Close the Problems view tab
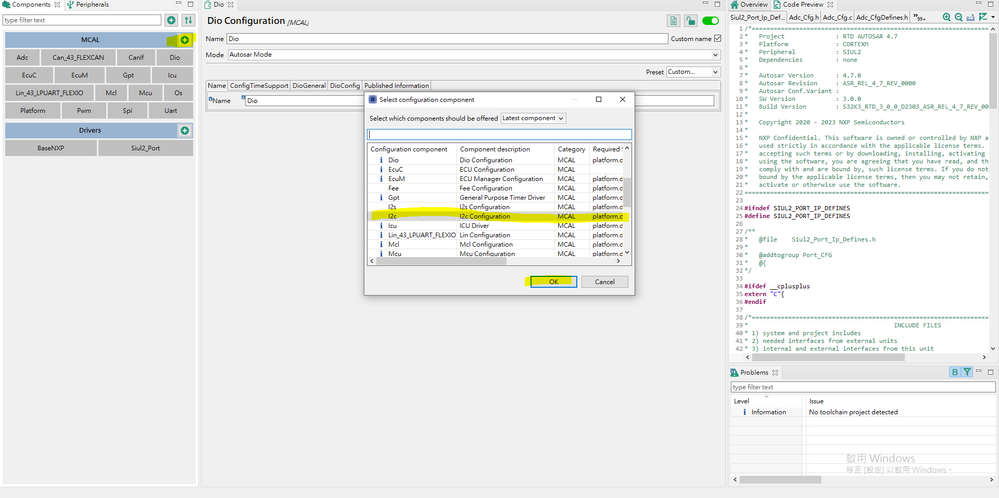Viewport: 999px width, 498px height. pyautogui.click(x=775, y=373)
